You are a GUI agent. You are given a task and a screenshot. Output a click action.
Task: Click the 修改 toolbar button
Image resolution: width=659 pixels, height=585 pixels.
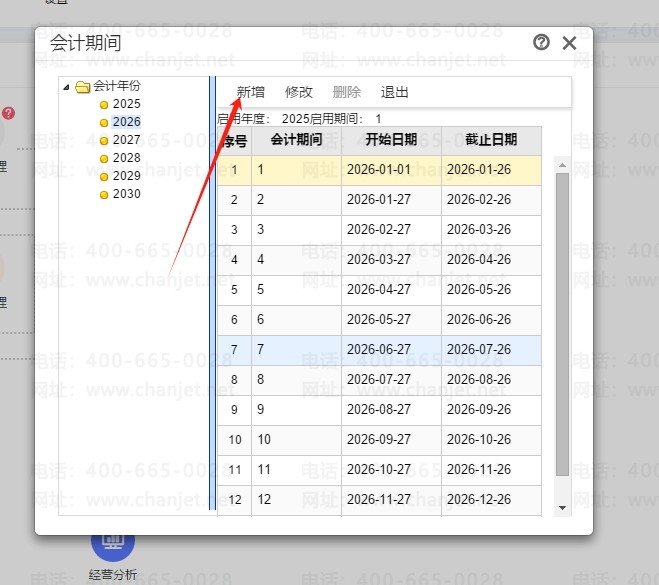299,92
